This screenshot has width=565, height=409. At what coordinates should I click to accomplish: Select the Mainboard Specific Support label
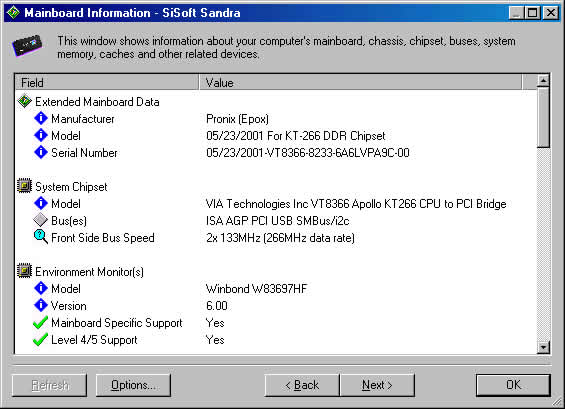click(x=117, y=323)
